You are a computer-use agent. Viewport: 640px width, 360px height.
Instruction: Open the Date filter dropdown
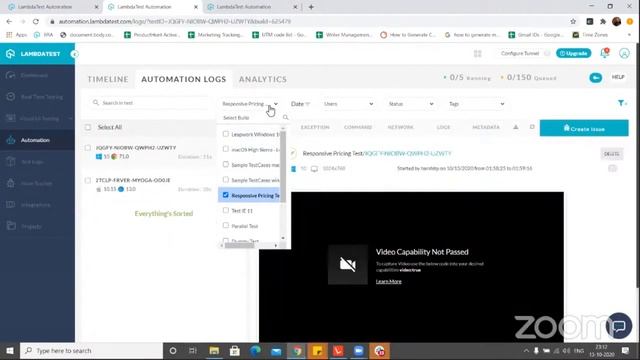coord(300,104)
